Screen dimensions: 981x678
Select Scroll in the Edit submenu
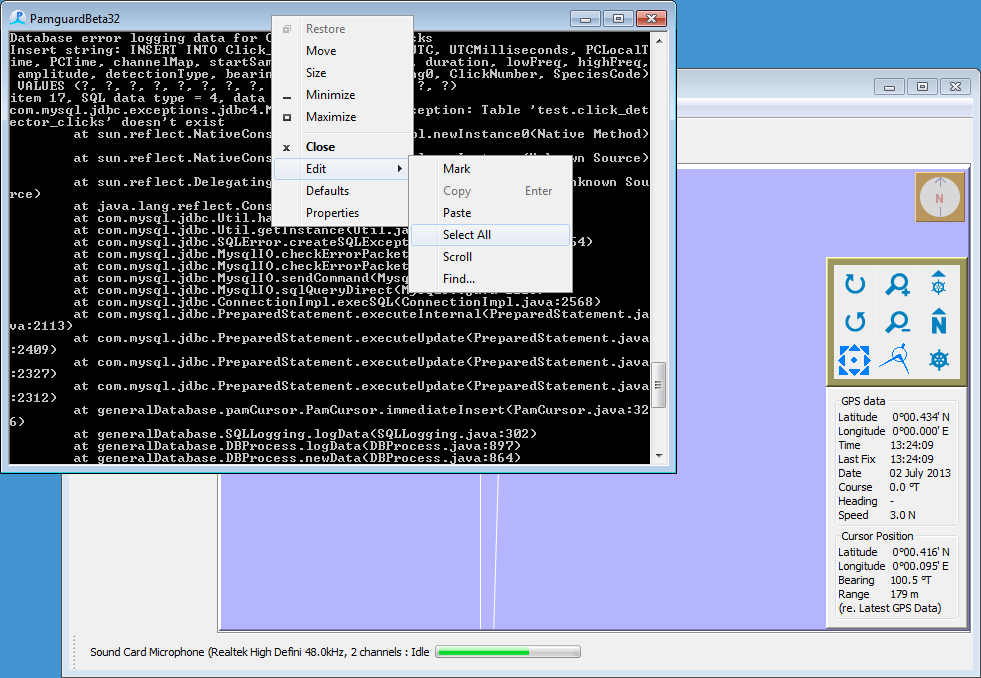click(490, 256)
